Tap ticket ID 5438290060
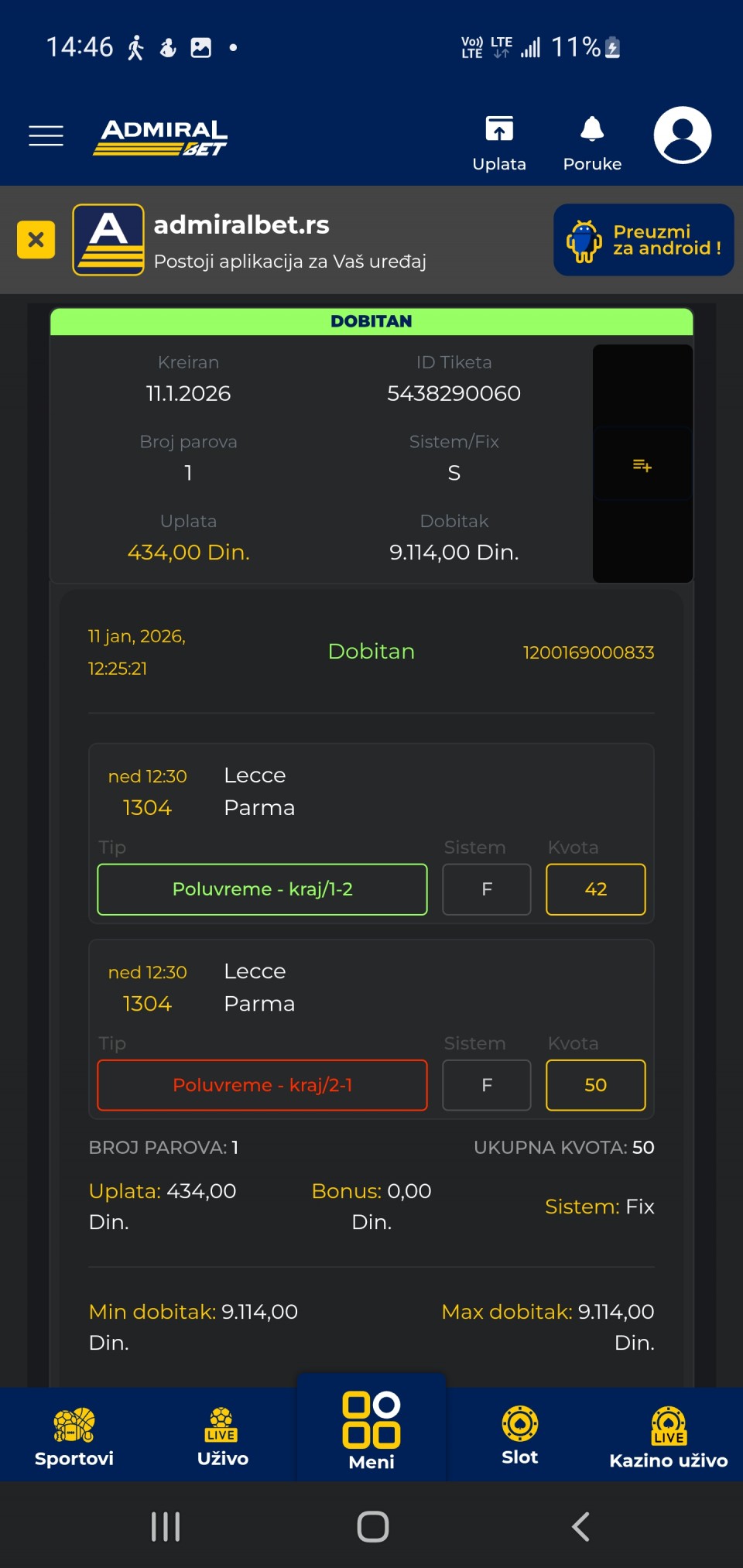Image resolution: width=743 pixels, height=1568 pixels. tap(454, 393)
